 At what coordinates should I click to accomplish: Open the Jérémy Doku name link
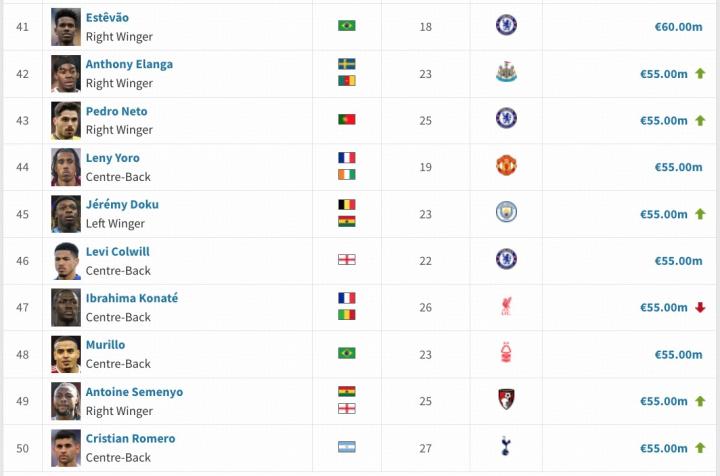[x=122, y=204]
